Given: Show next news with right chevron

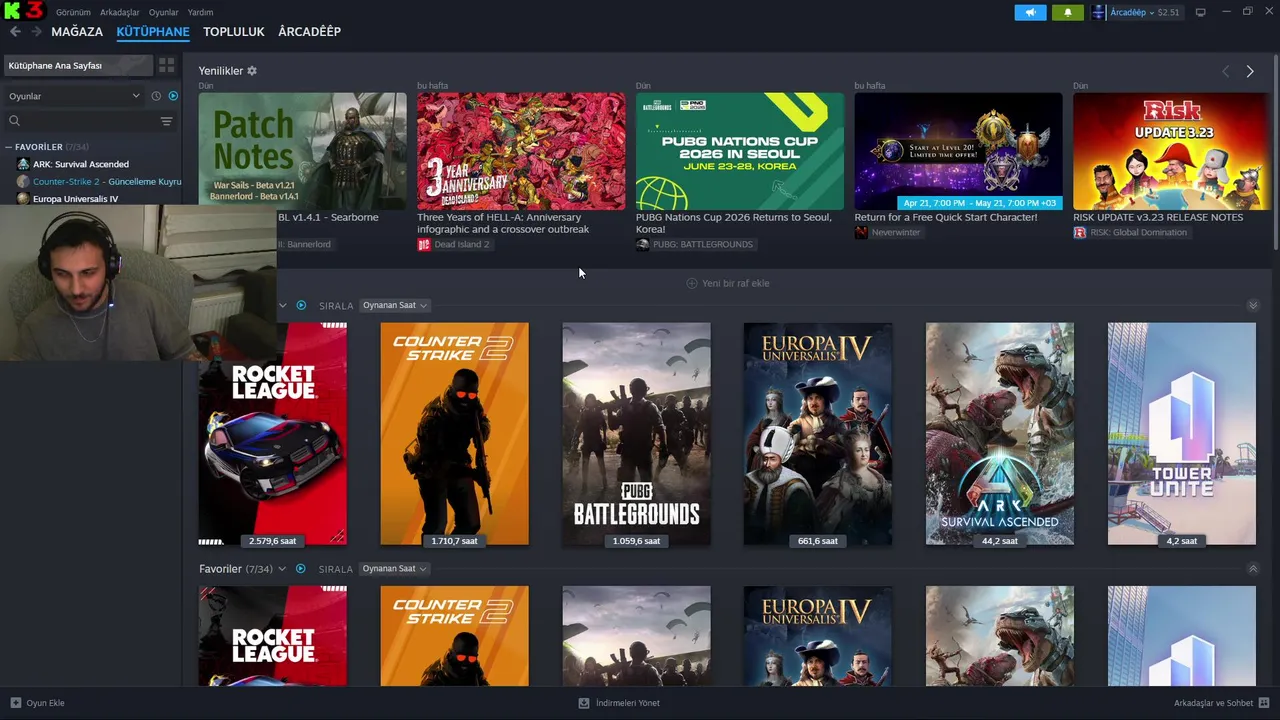Looking at the screenshot, I should click(x=1250, y=71).
